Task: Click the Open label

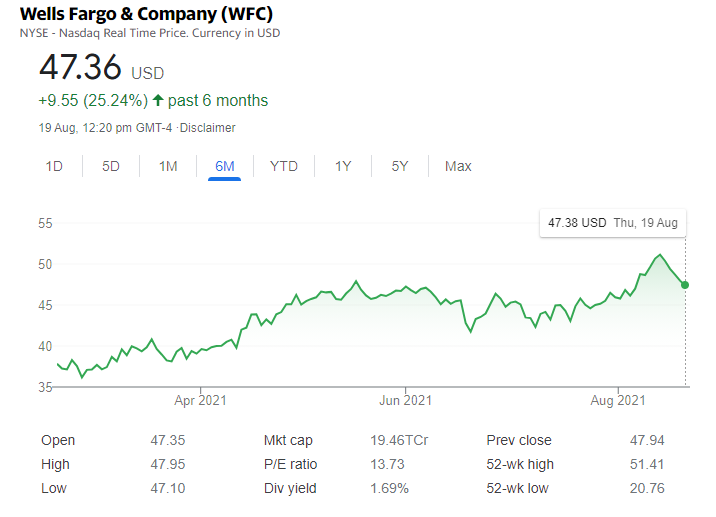Action: click(58, 440)
